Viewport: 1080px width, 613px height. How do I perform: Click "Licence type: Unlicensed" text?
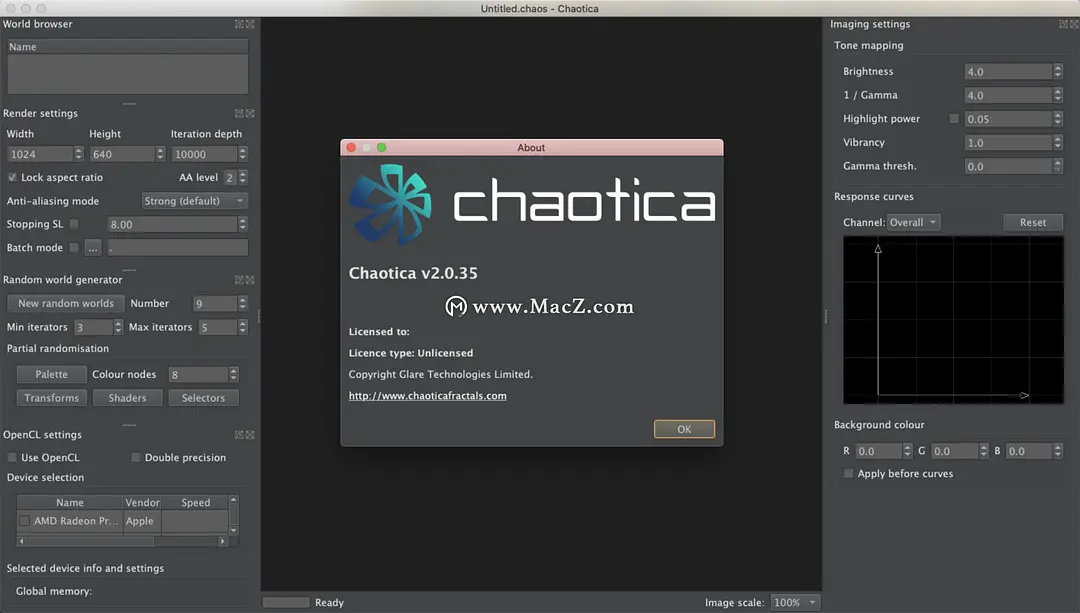point(411,353)
